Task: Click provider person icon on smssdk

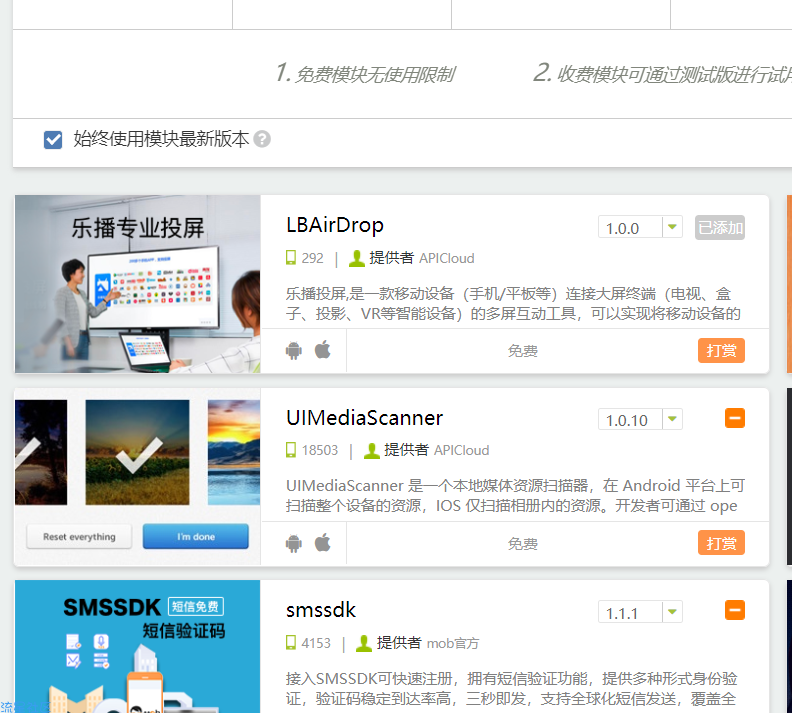Action: tap(364, 643)
